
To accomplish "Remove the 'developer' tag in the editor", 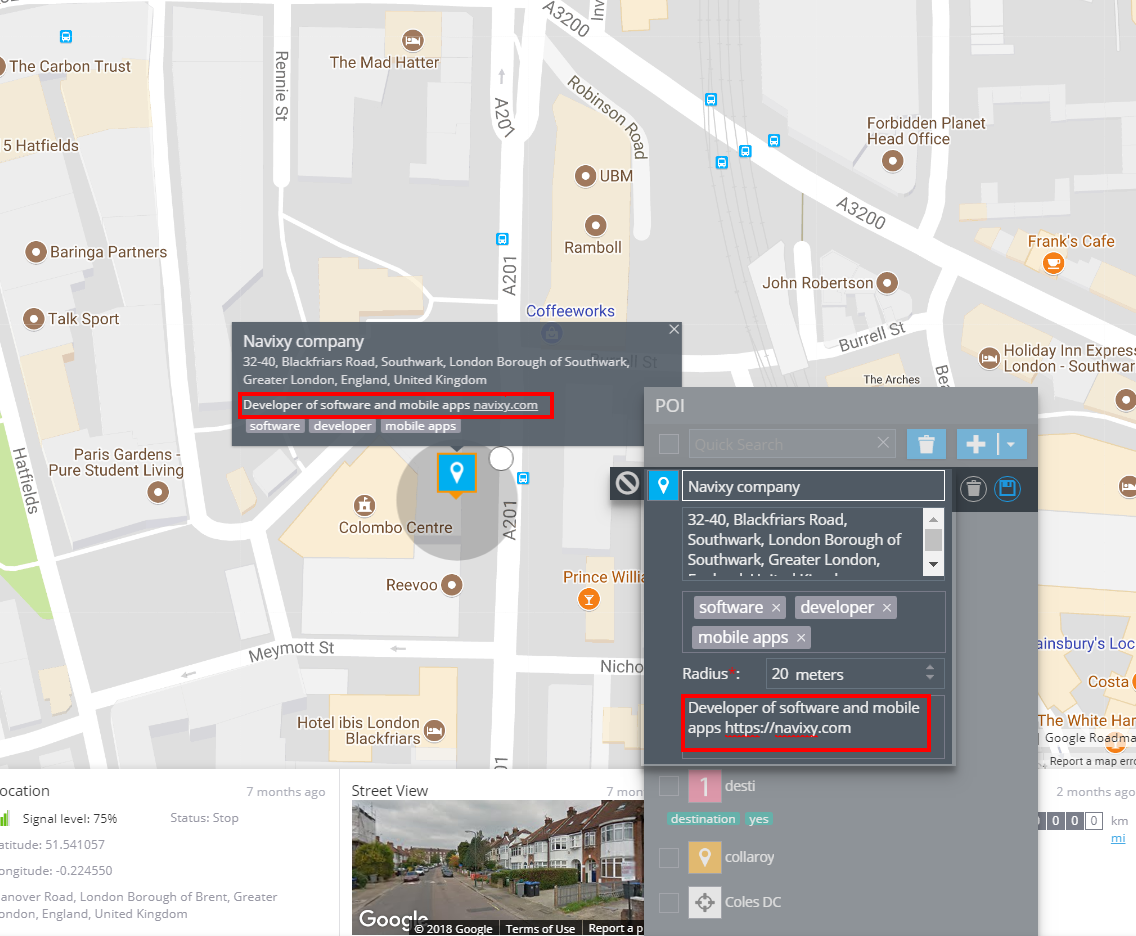I will (x=887, y=608).
